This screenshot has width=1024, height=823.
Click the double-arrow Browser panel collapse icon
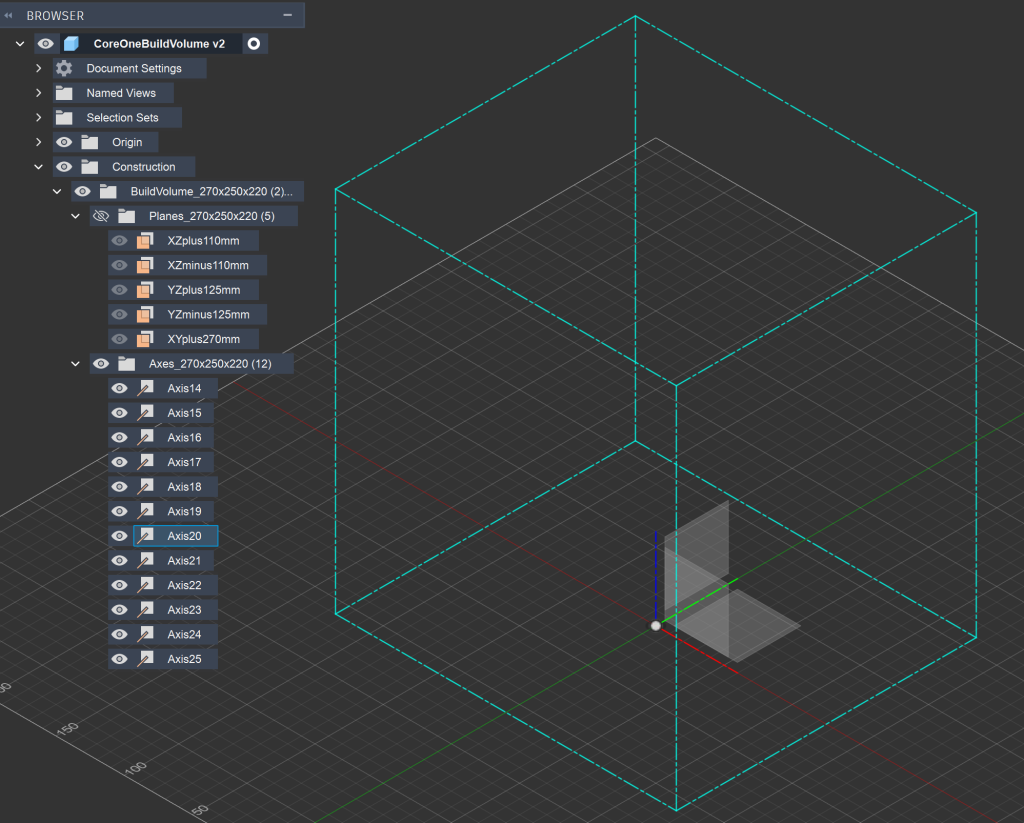[9, 16]
